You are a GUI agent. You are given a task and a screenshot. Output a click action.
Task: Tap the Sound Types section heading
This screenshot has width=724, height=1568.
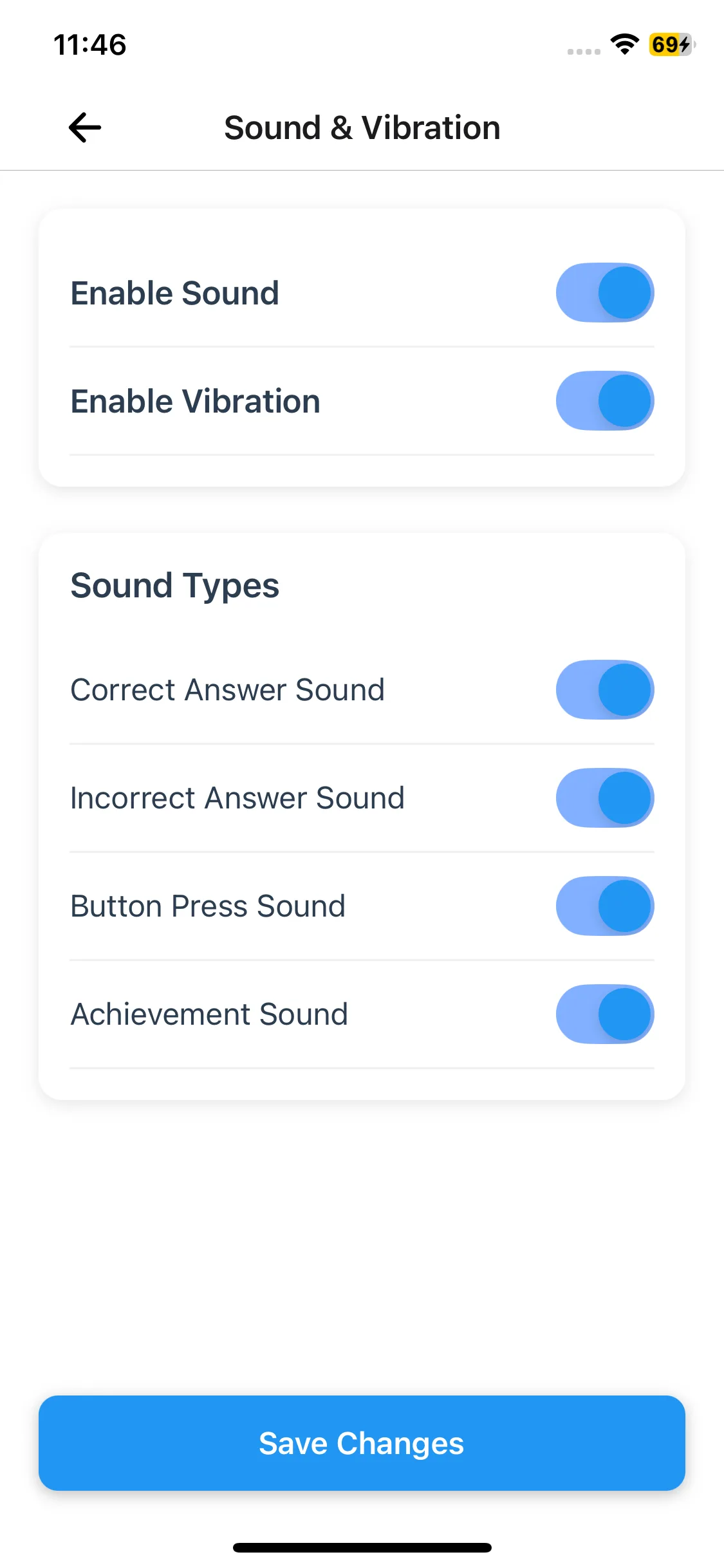pyautogui.click(x=175, y=586)
